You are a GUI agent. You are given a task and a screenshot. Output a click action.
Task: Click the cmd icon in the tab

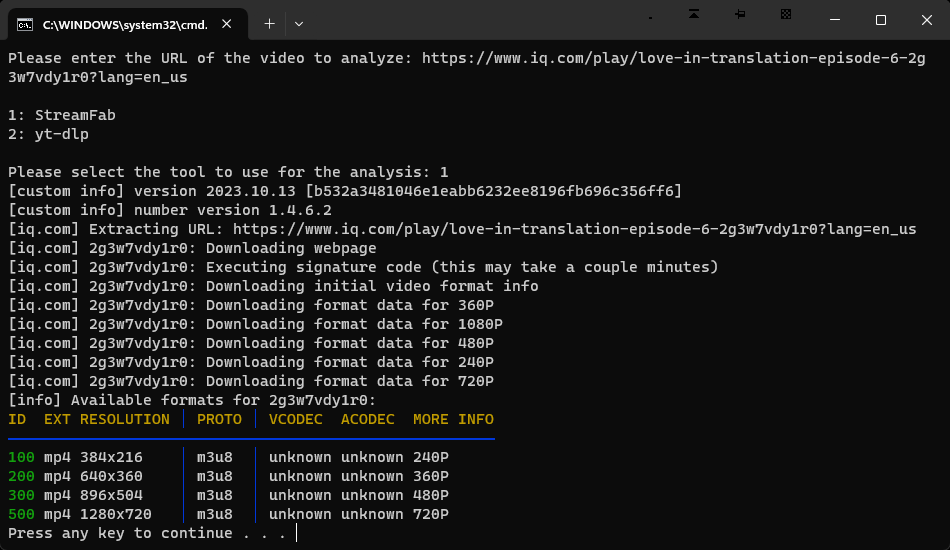(x=25, y=22)
